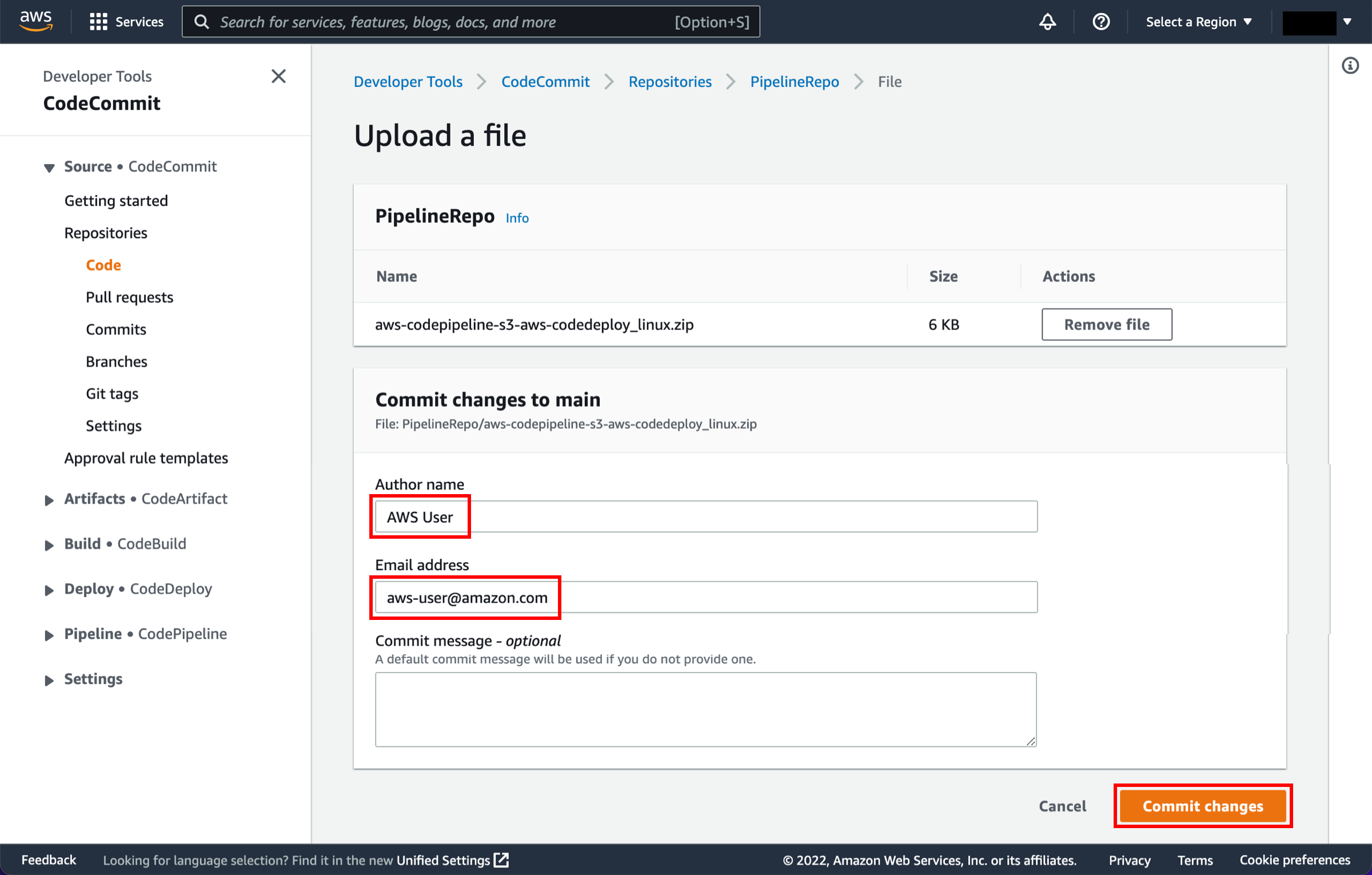Screen dimensions: 1372x875
Task: Open notifications bell icon
Action: coord(1047,22)
